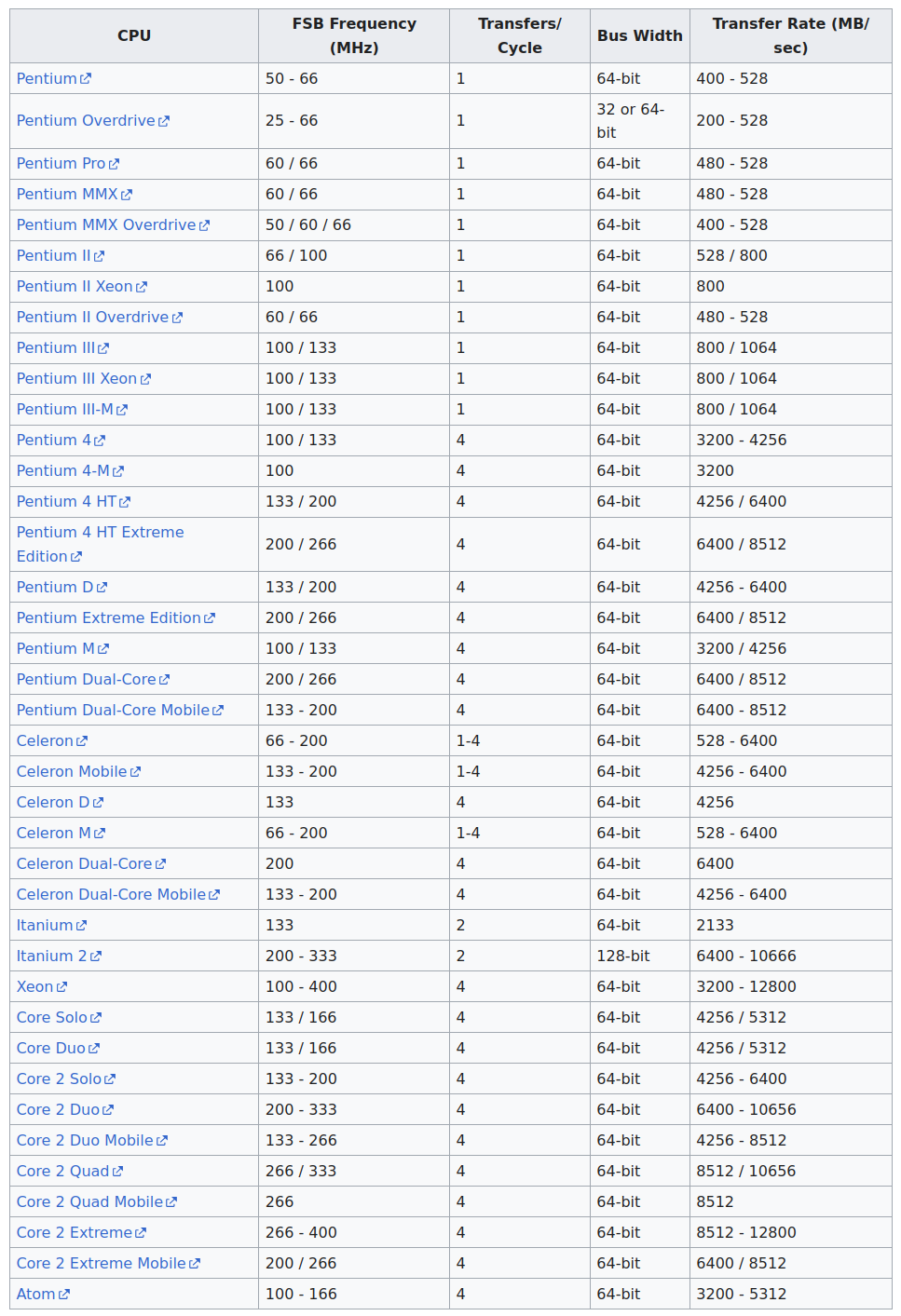The image size is (901, 1316).
Task: Click the FSB Frequency (MHz) column header
Action: pos(353,35)
